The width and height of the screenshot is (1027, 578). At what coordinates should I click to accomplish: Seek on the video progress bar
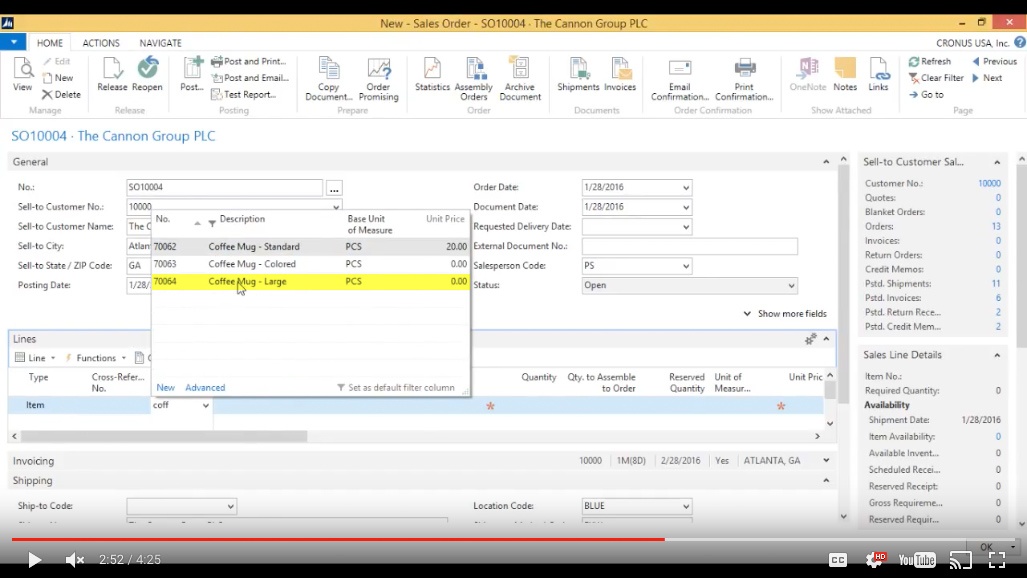point(514,539)
